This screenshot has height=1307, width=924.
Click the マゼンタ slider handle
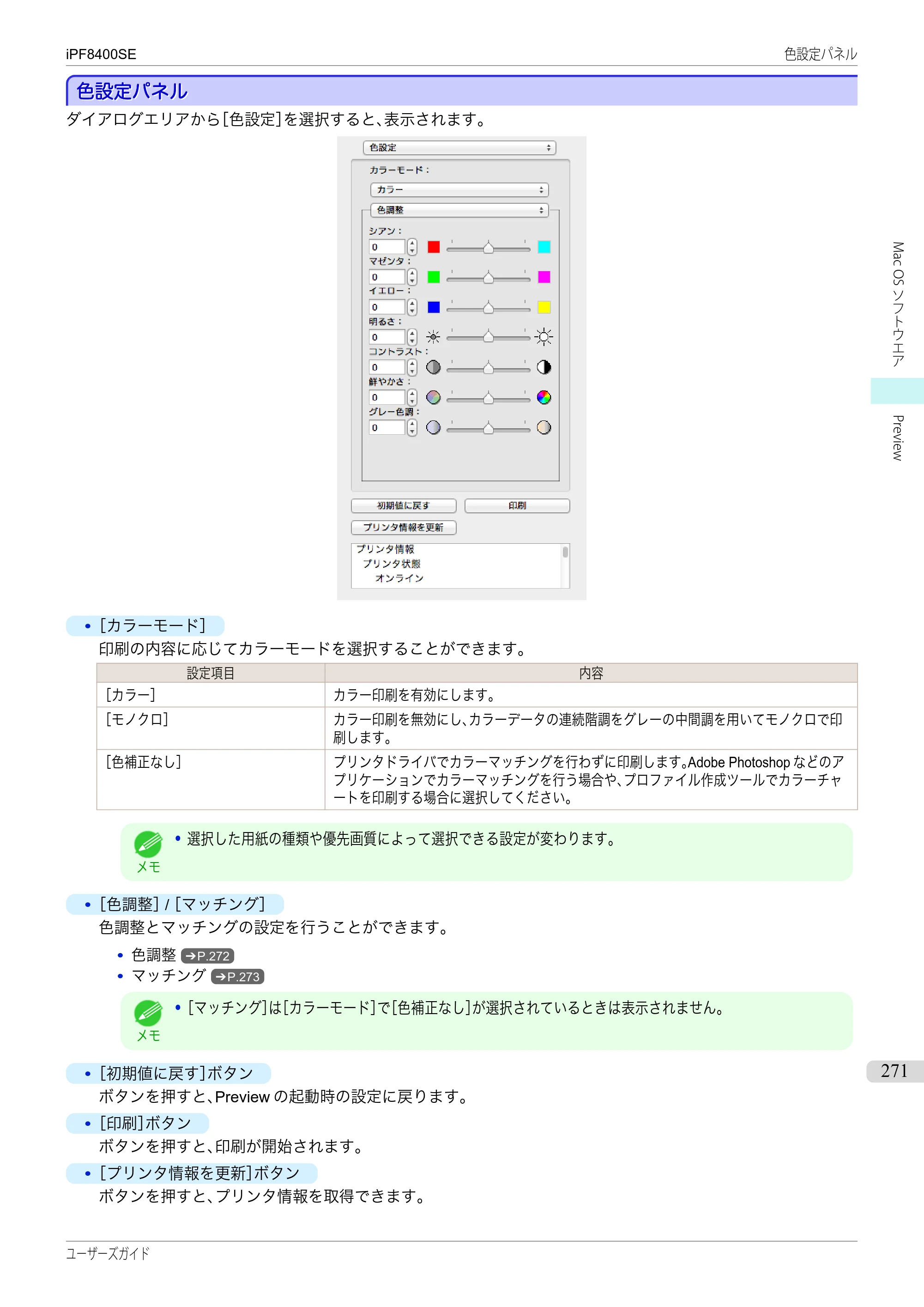pyautogui.click(x=488, y=278)
